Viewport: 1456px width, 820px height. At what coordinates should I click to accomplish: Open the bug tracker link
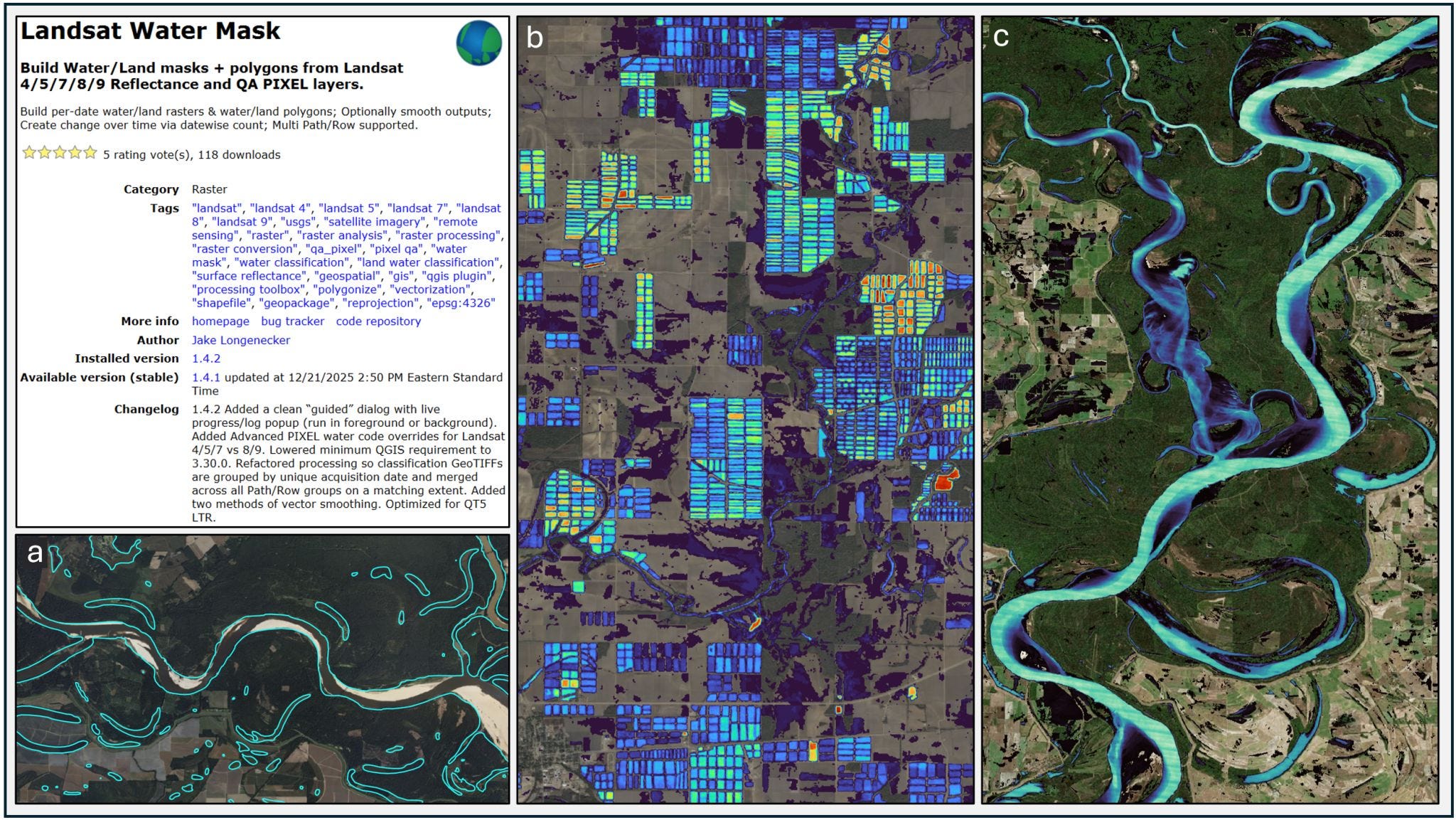(x=292, y=321)
